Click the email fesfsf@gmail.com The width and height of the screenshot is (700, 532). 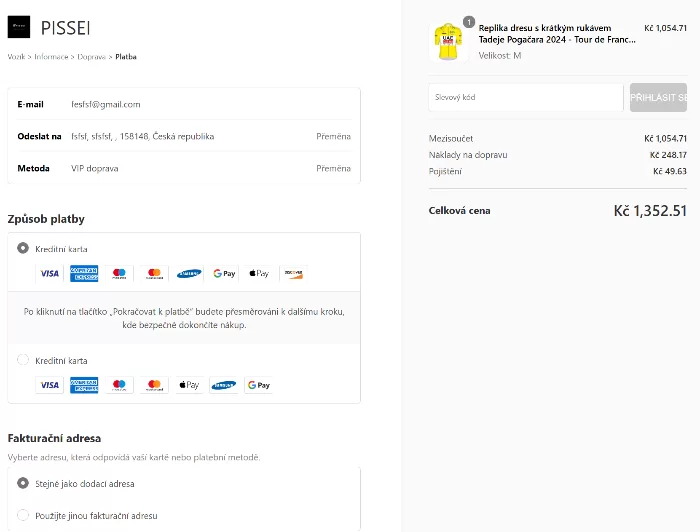[x=106, y=104]
